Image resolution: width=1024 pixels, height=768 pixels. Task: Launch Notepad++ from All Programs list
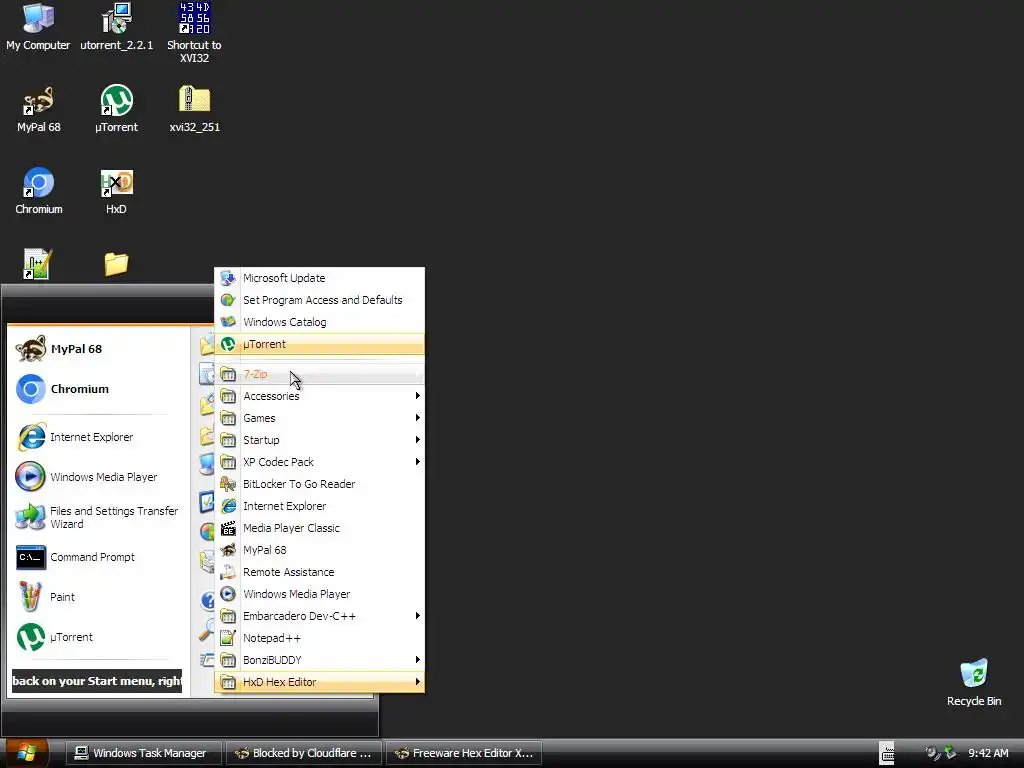click(319, 638)
